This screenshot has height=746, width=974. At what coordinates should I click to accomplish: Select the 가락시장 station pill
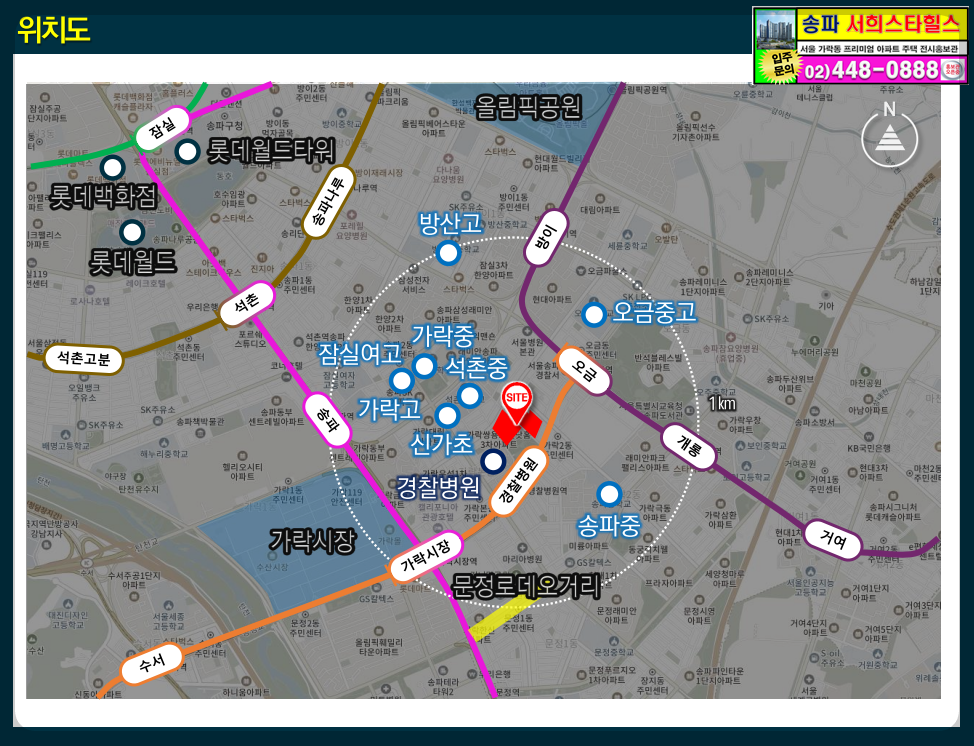426,557
